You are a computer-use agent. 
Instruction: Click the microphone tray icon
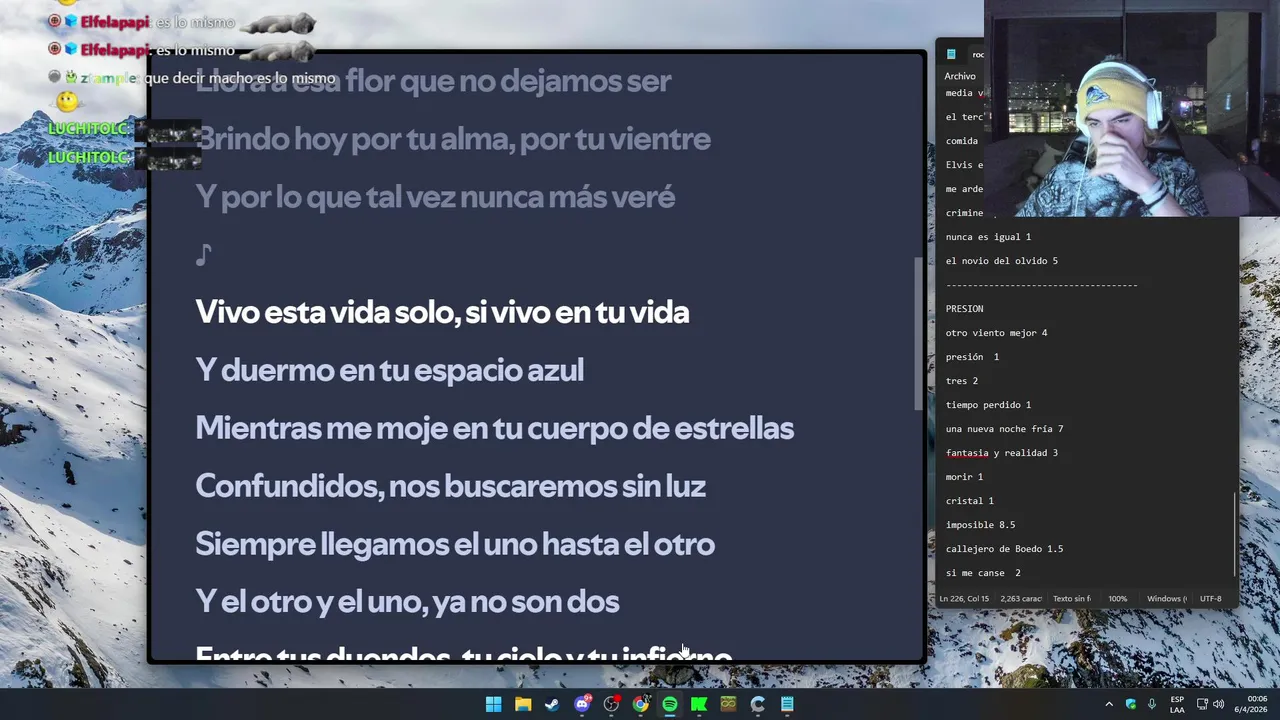pyautogui.click(x=1152, y=704)
